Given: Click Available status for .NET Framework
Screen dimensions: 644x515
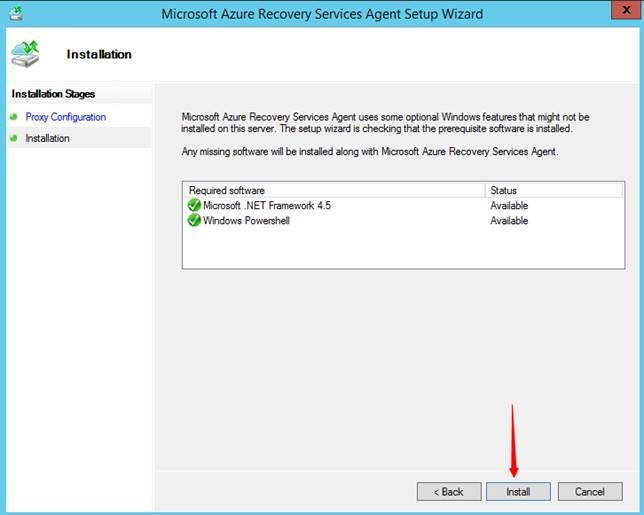Looking at the screenshot, I should [509, 205].
